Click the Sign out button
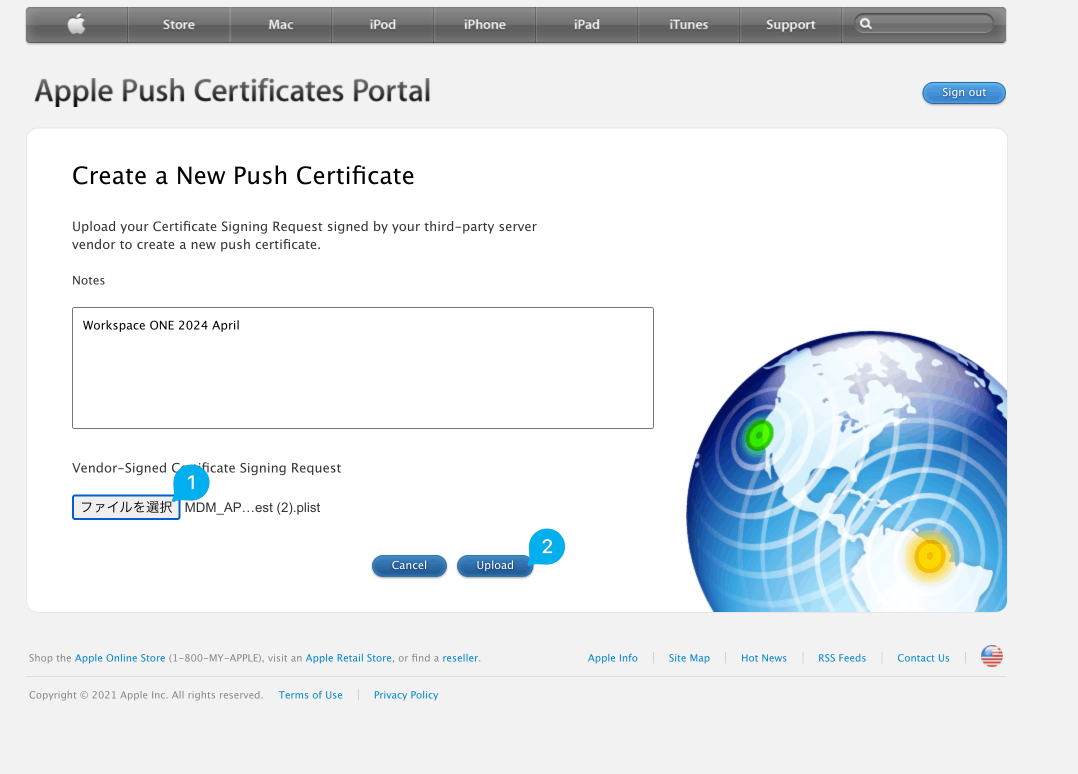Image resolution: width=1078 pixels, height=774 pixels. tap(964, 93)
